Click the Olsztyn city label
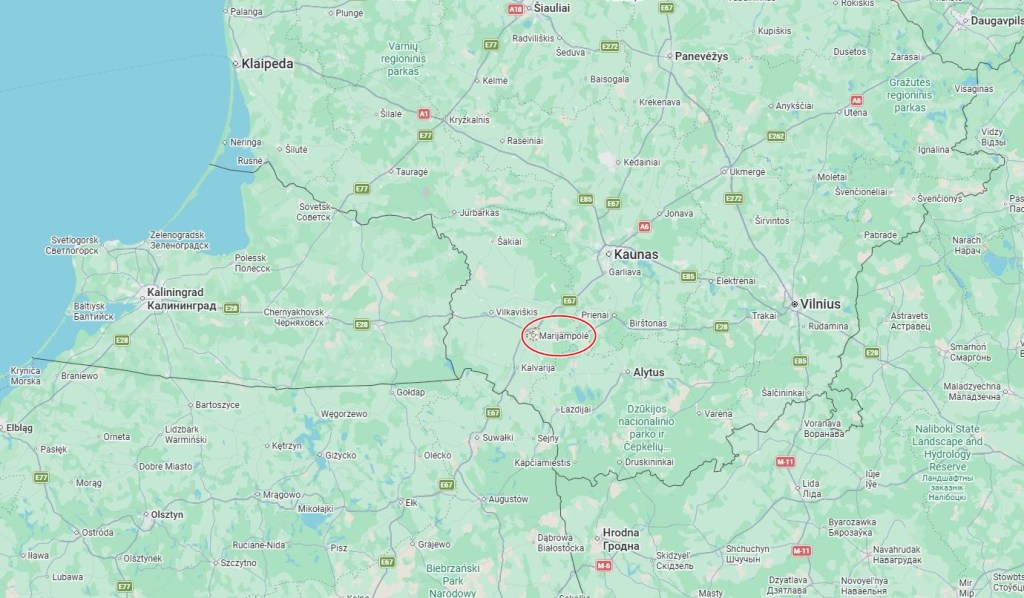Viewport: 1024px width, 598px height. coord(167,514)
